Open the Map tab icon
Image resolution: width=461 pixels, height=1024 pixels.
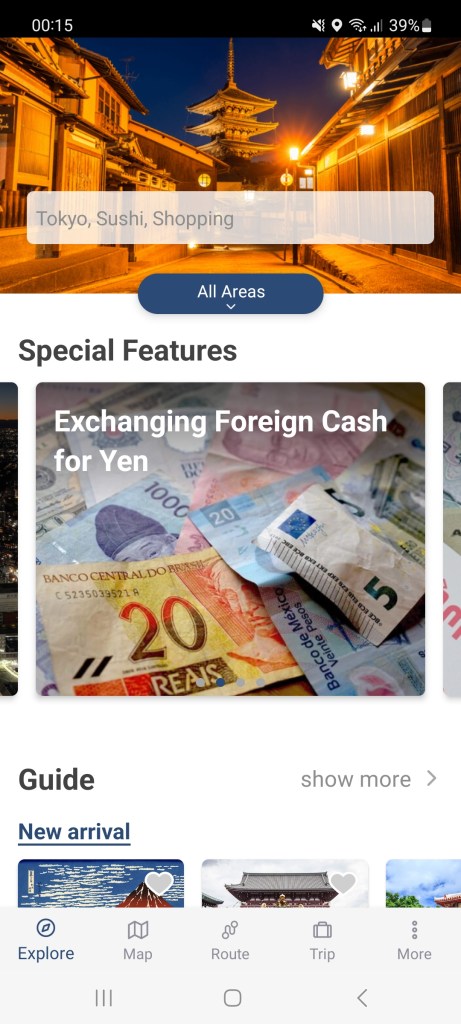138,929
